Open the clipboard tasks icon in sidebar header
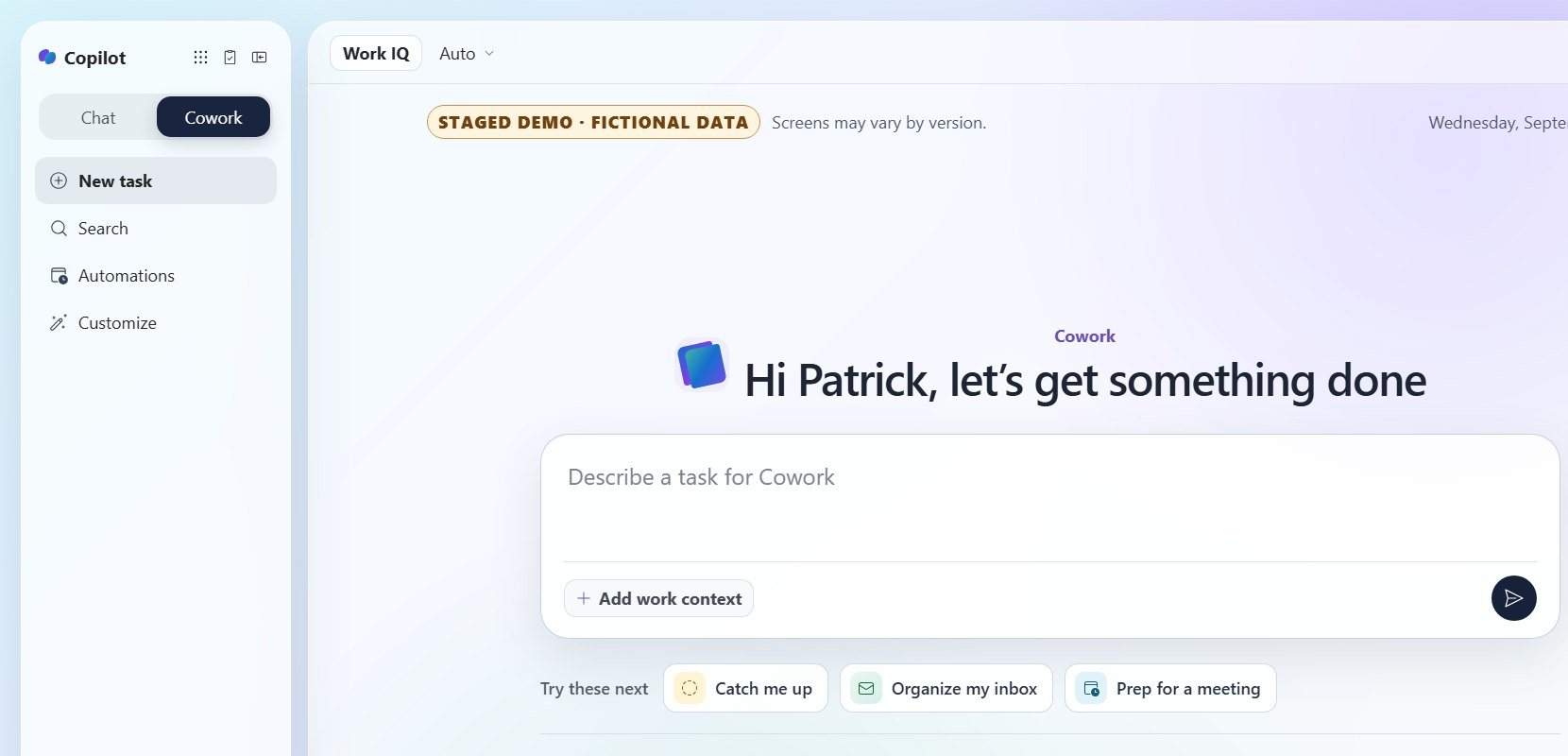1568x756 pixels. click(x=230, y=58)
